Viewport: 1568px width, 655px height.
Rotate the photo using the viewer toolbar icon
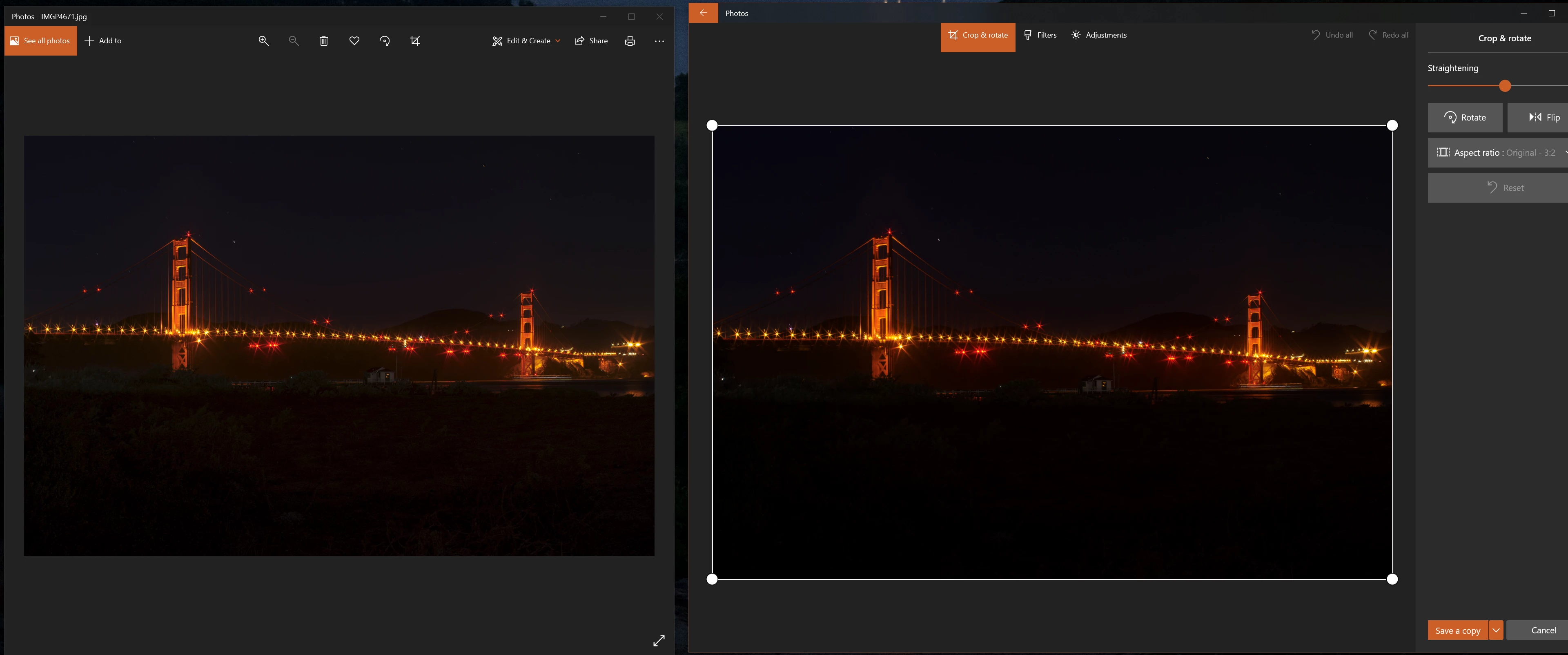click(x=385, y=41)
